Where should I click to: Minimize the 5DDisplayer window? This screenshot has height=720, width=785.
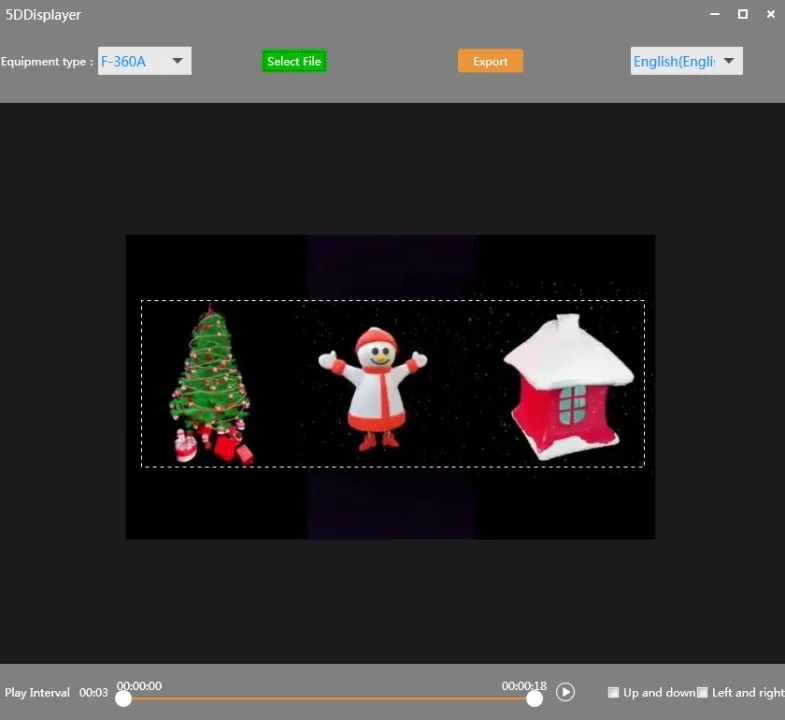coord(714,14)
